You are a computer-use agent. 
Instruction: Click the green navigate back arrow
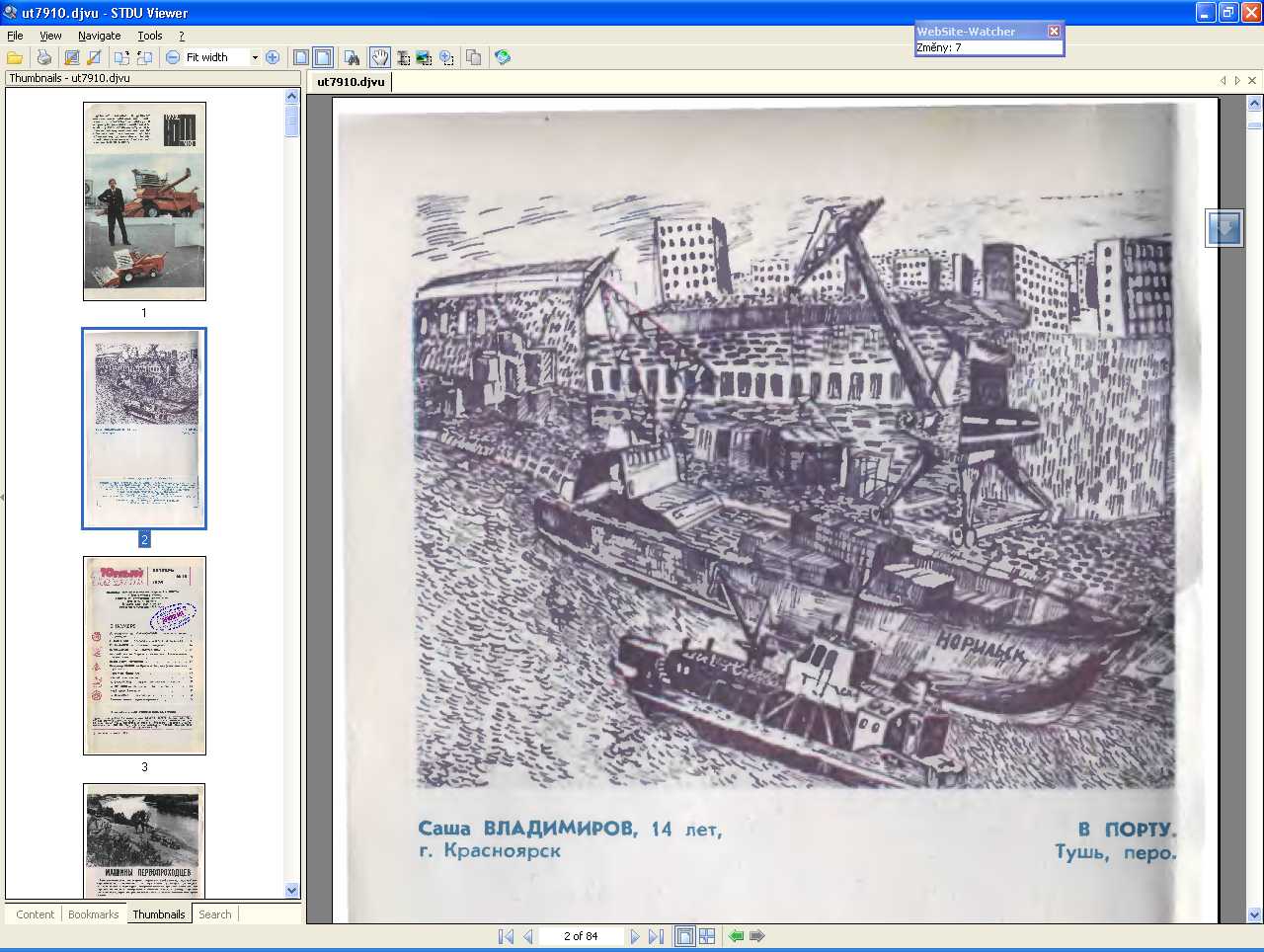coord(736,936)
